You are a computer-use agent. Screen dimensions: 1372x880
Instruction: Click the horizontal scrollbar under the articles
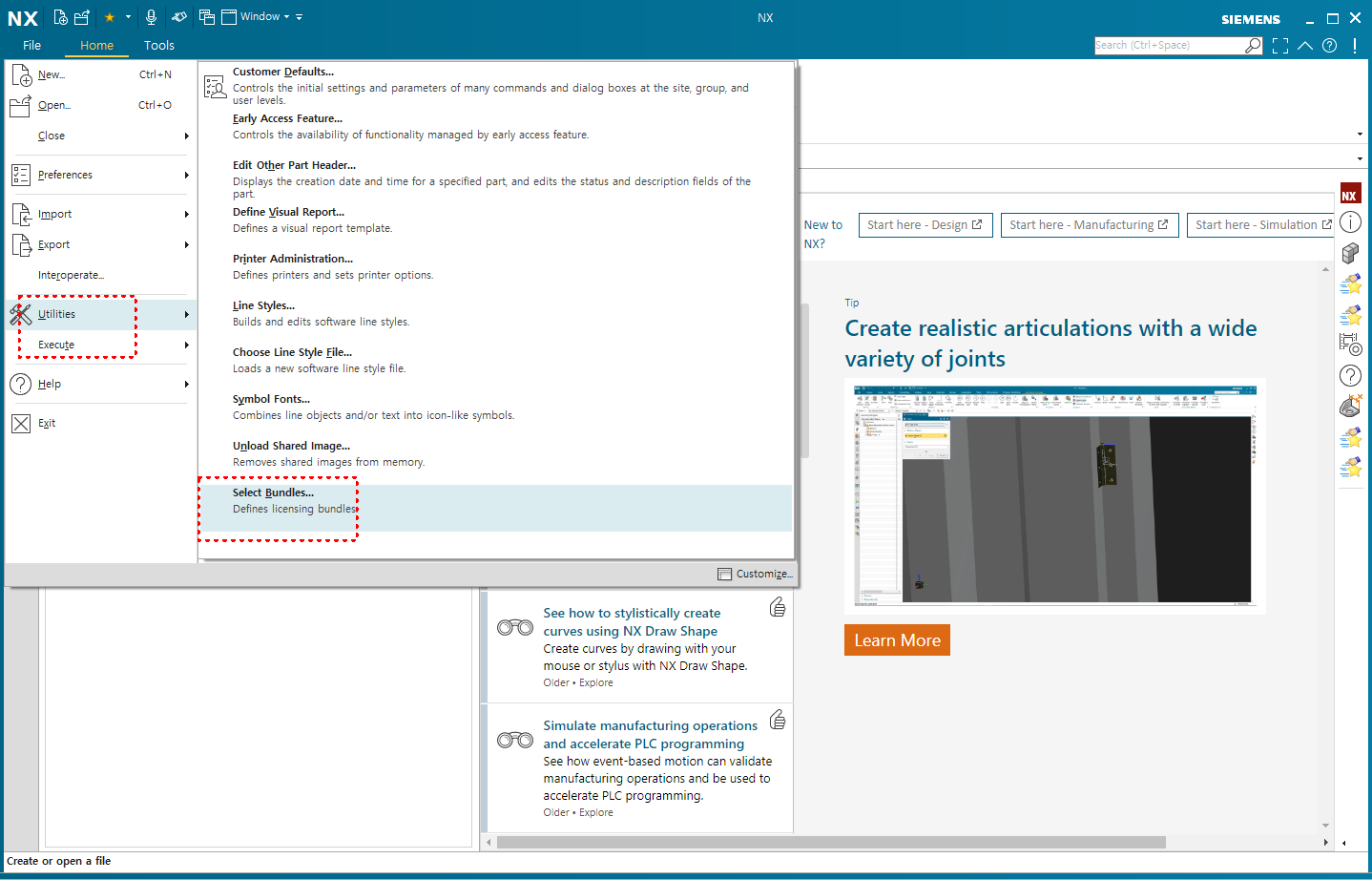[830, 843]
